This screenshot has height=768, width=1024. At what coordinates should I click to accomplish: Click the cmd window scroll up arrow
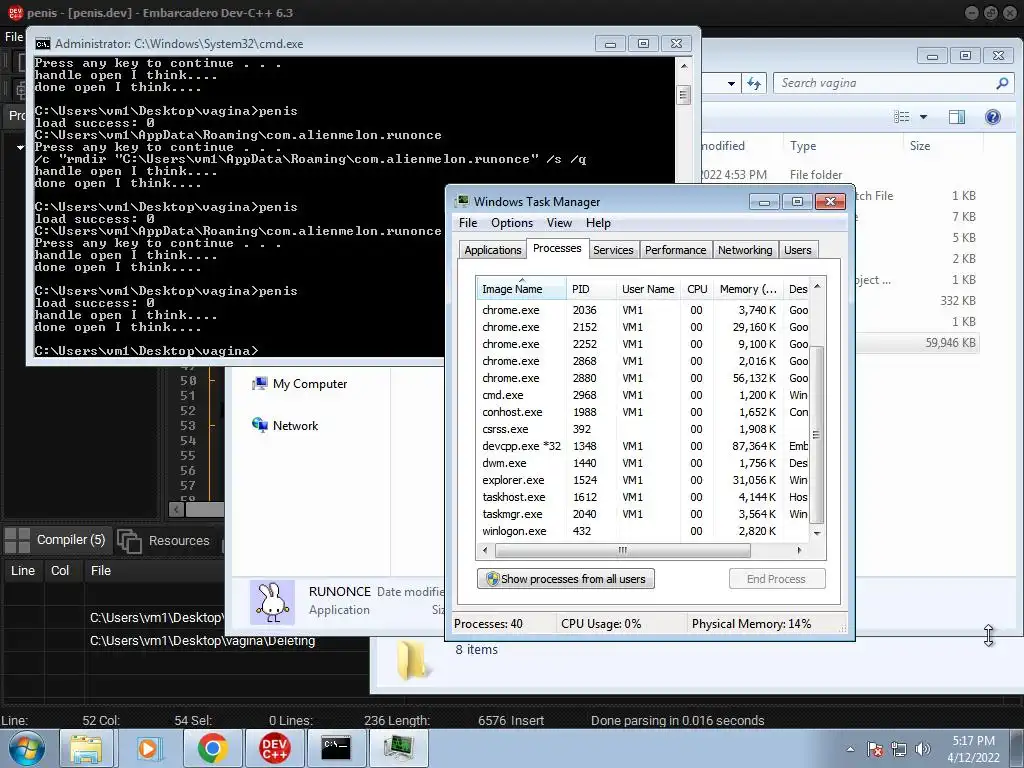(x=684, y=66)
